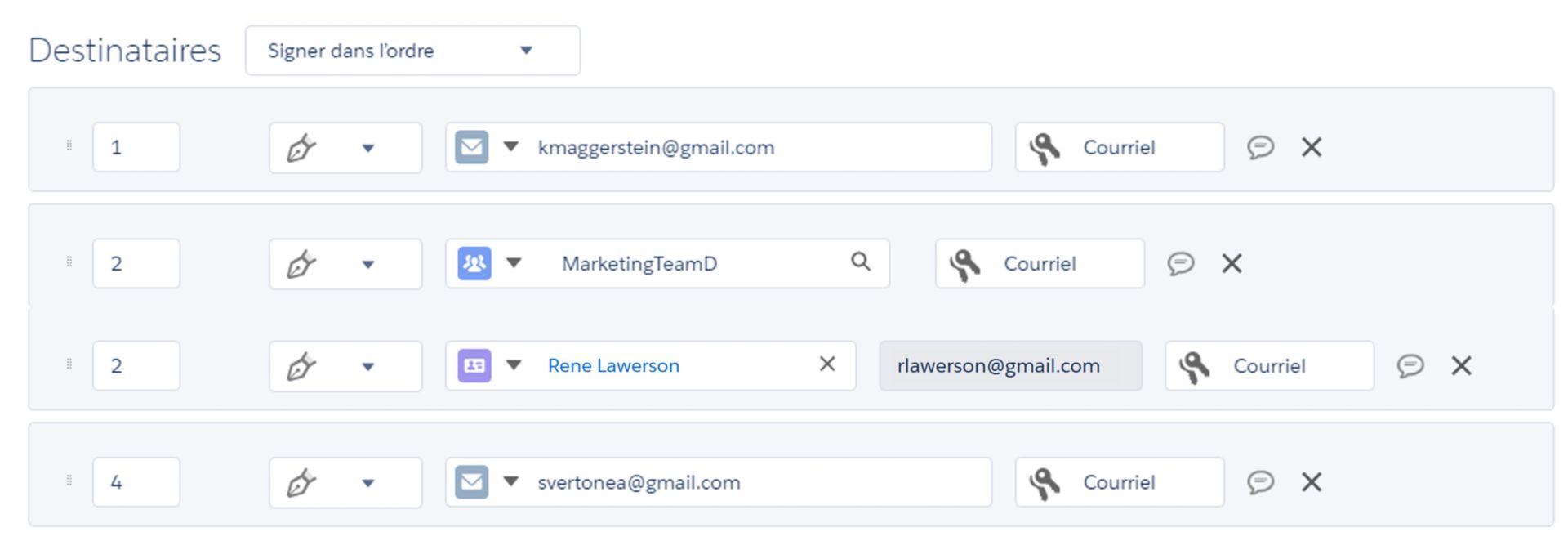Open private message icon for svertonea@gmail.com
The height and width of the screenshot is (550, 1568).
coord(1260,482)
